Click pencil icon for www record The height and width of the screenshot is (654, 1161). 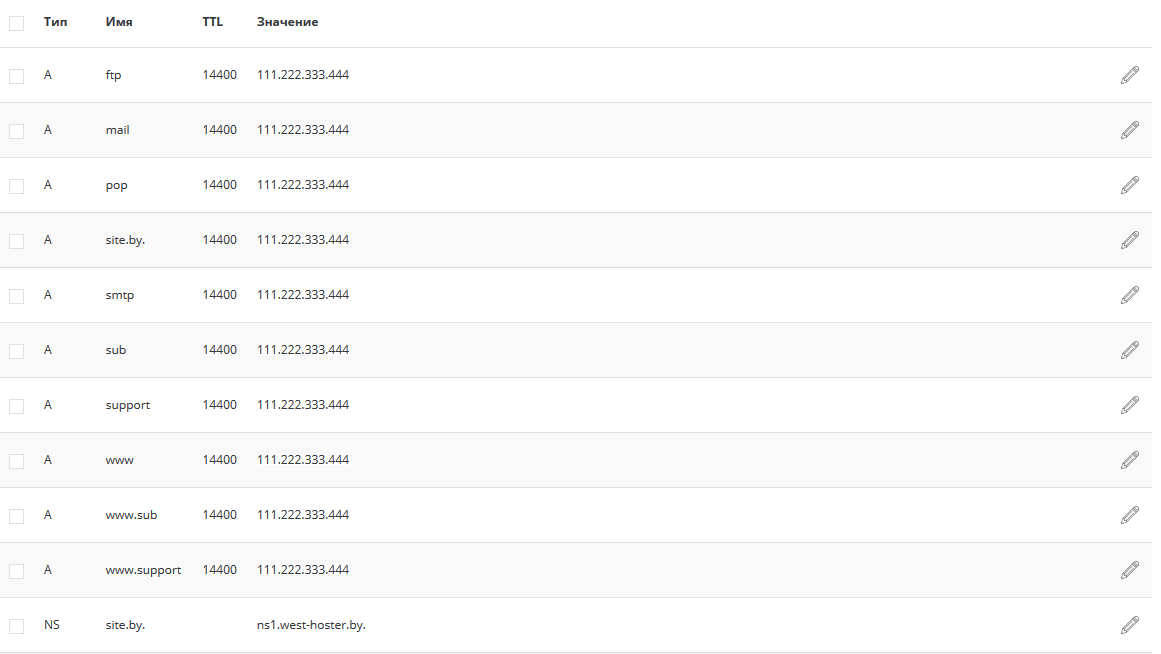pyautogui.click(x=1129, y=460)
